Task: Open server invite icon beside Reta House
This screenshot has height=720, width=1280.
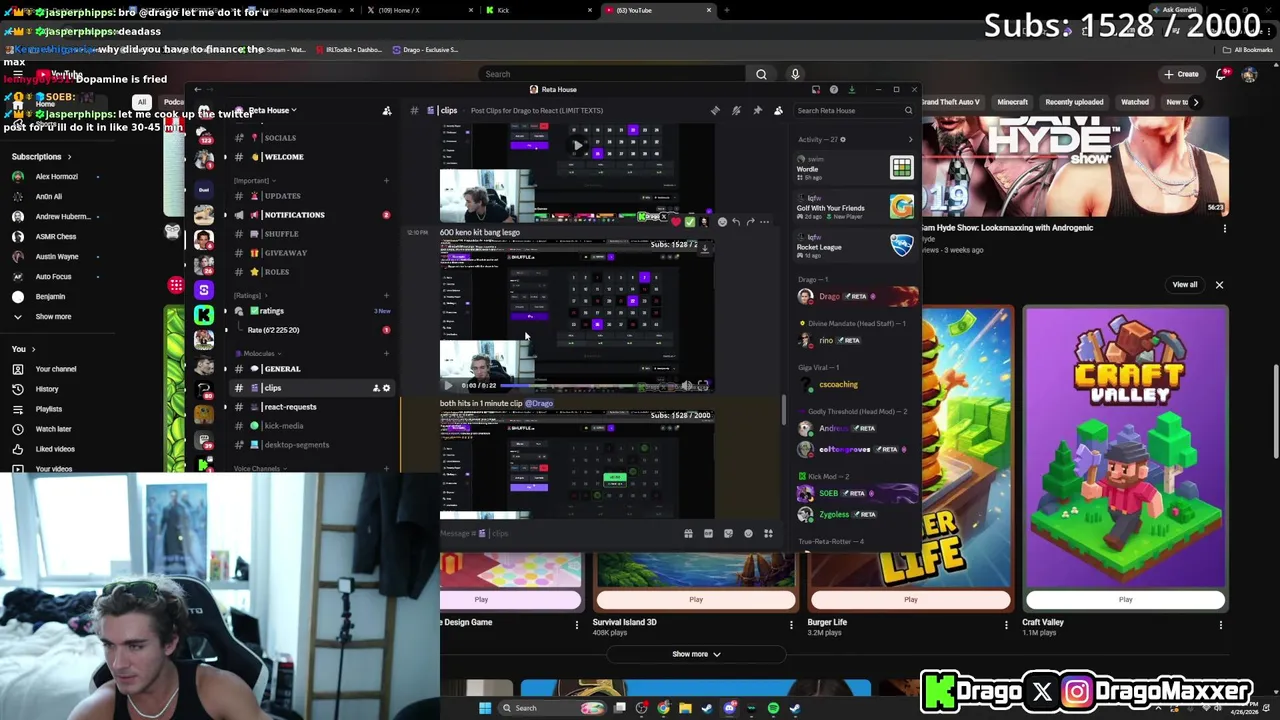Action: [x=387, y=111]
